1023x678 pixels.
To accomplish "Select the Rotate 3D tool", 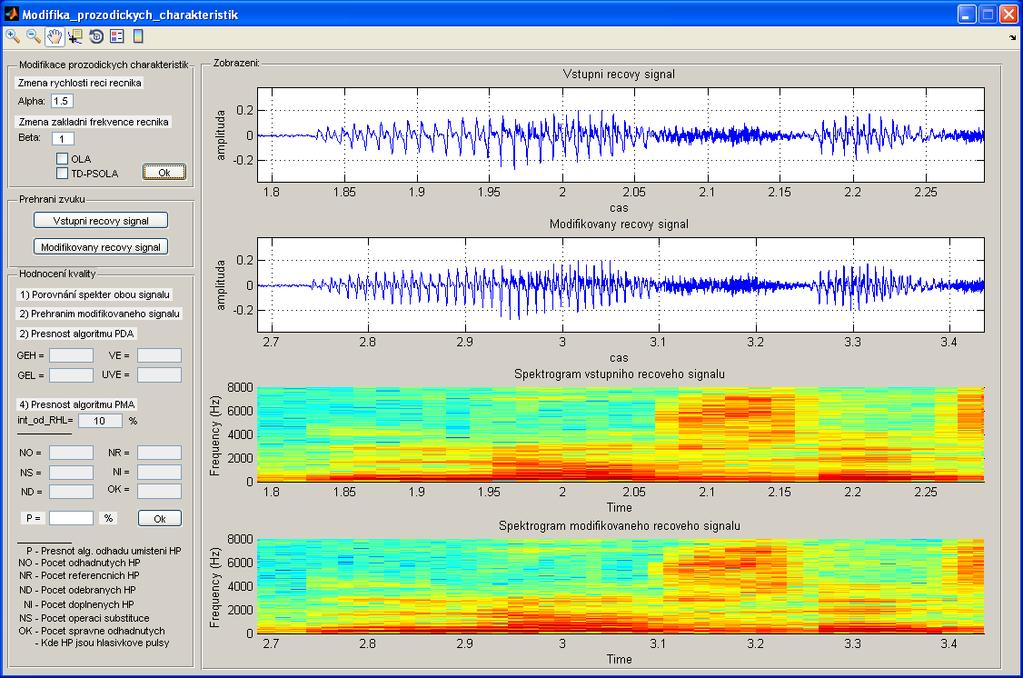I will (x=96, y=37).
